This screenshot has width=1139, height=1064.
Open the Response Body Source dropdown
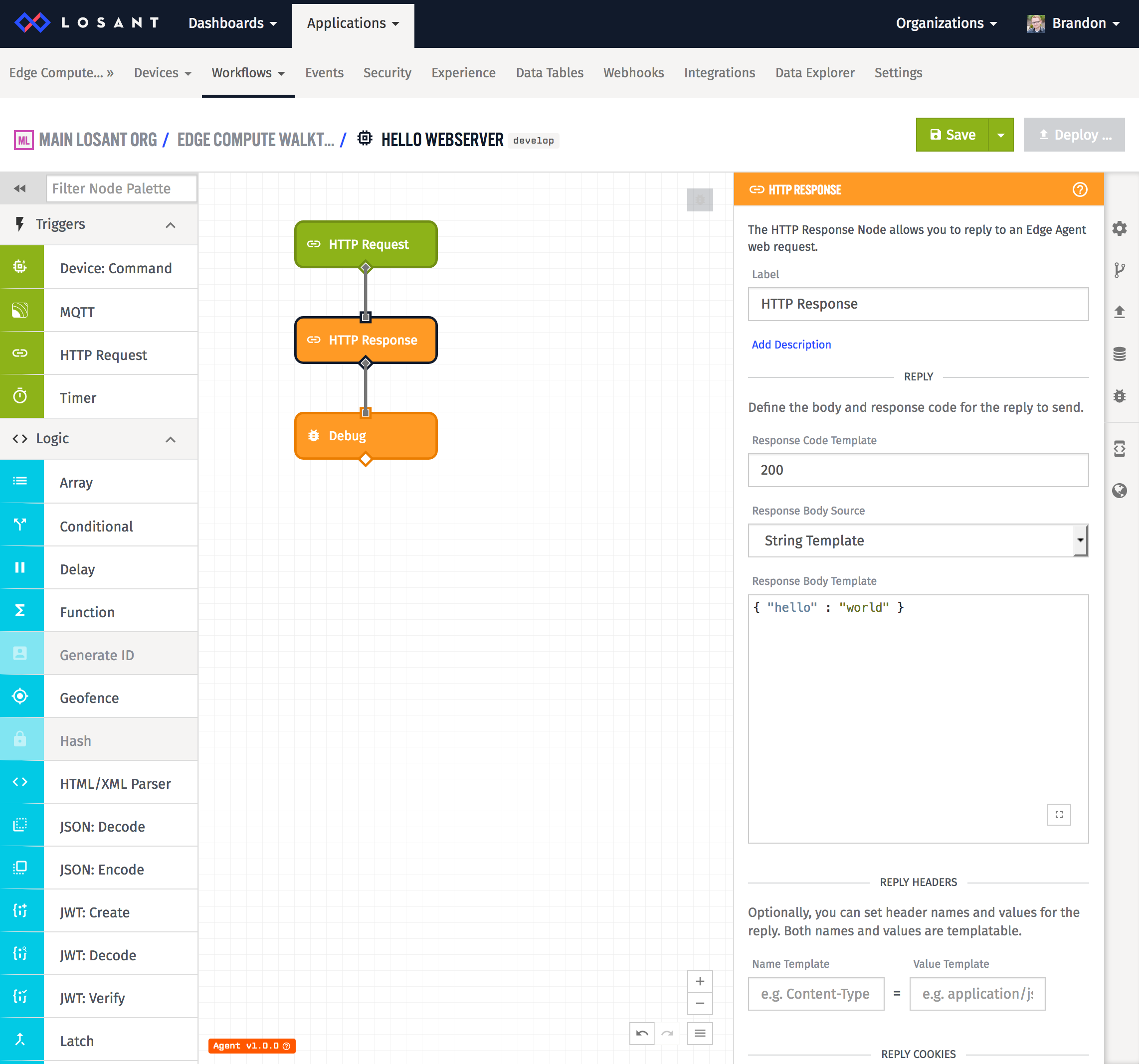(917, 540)
